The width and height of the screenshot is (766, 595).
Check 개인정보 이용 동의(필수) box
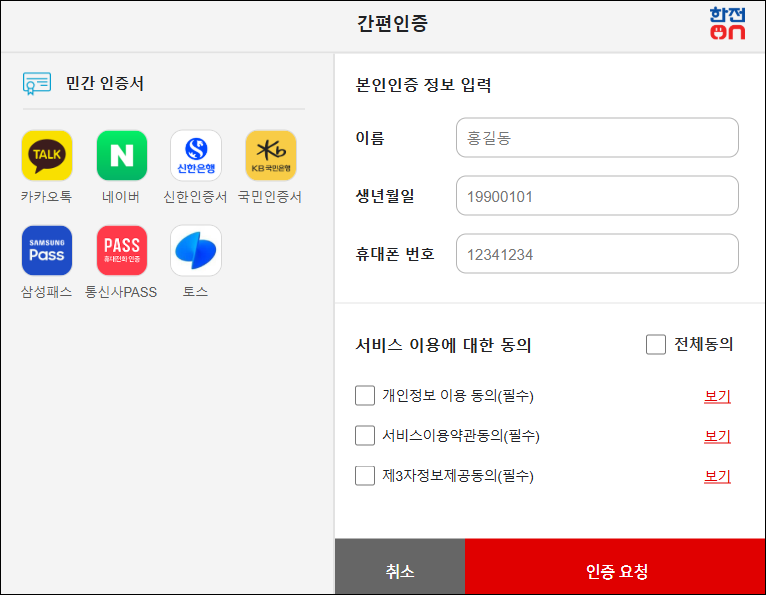[365, 396]
